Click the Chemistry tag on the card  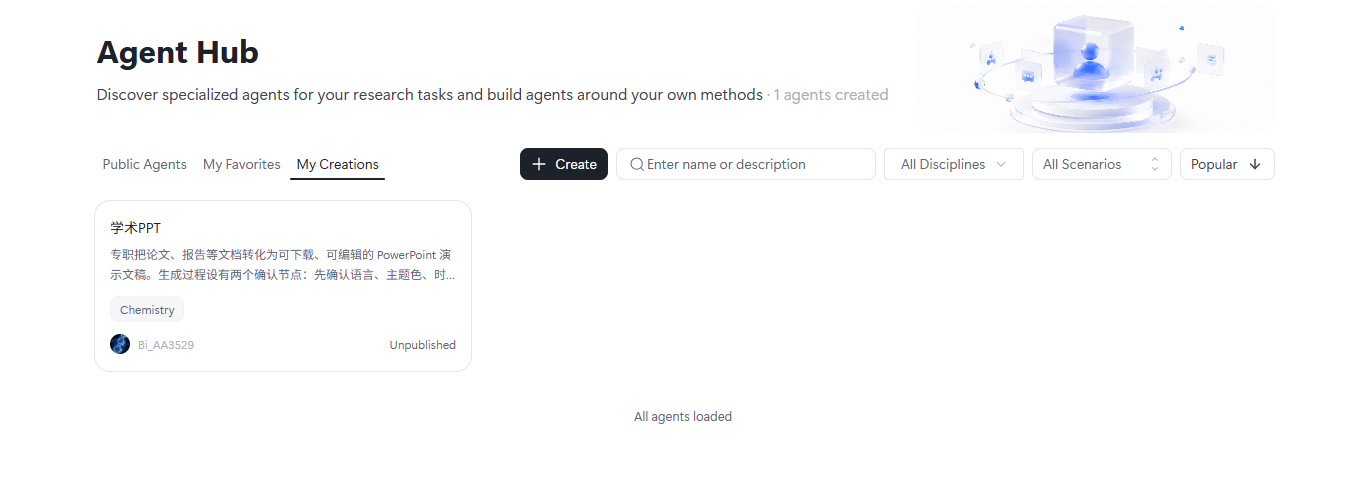[147, 310]
